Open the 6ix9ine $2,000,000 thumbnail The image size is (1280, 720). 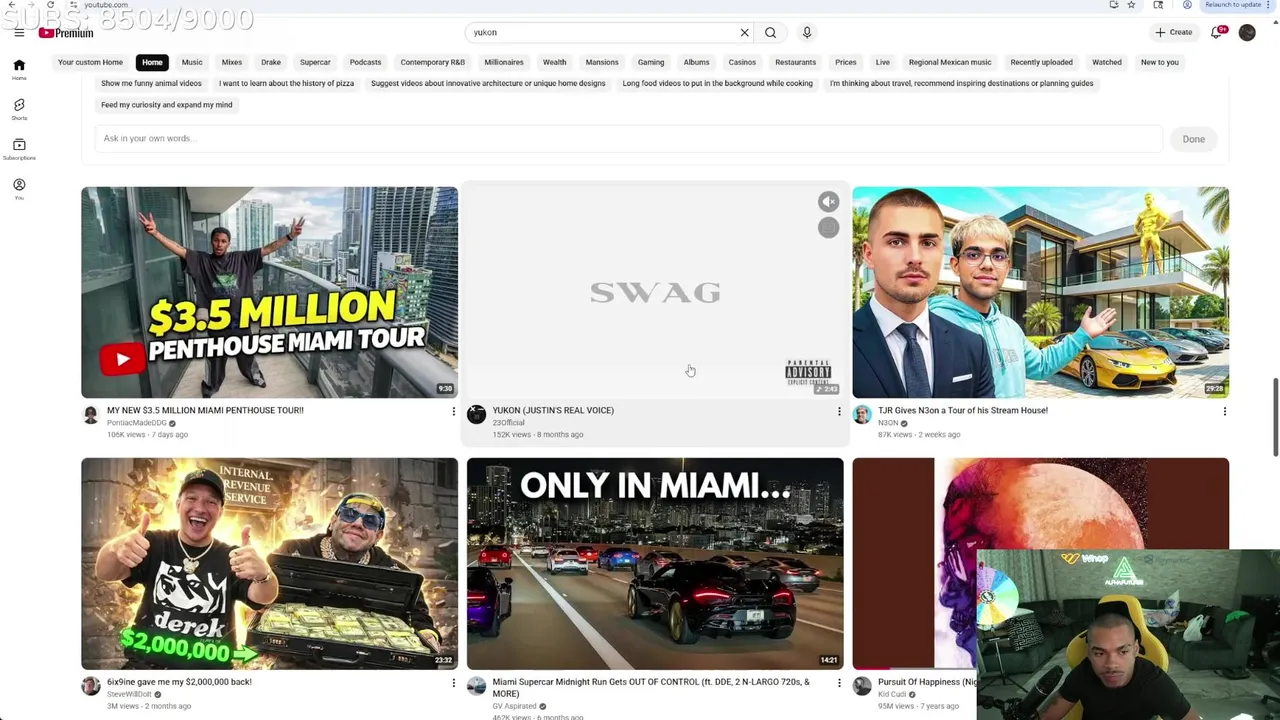click(269, 564)
